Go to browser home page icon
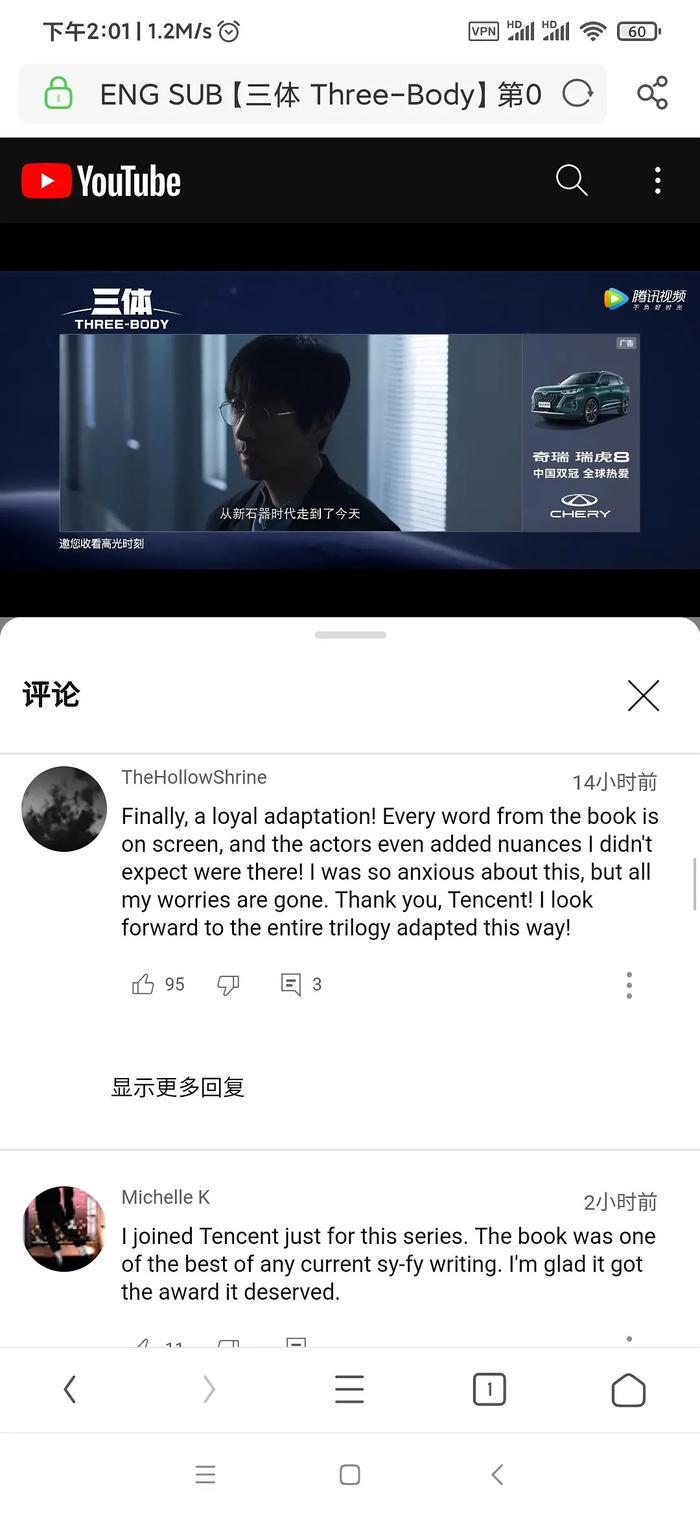This screenshot has height=1517, width=700. (x=628, y=1389)
